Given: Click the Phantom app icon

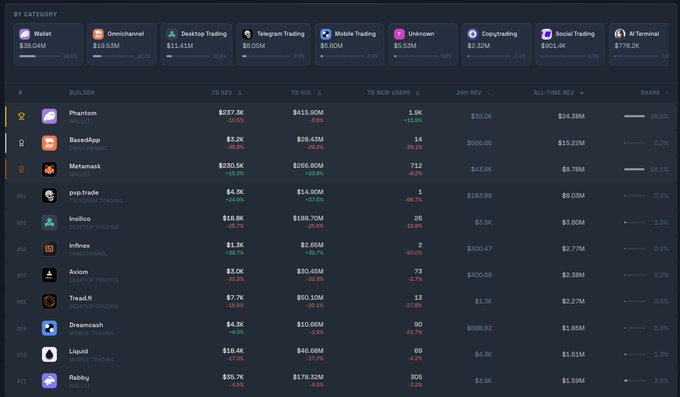Looking at the screenshot, I should coord(49,116).
